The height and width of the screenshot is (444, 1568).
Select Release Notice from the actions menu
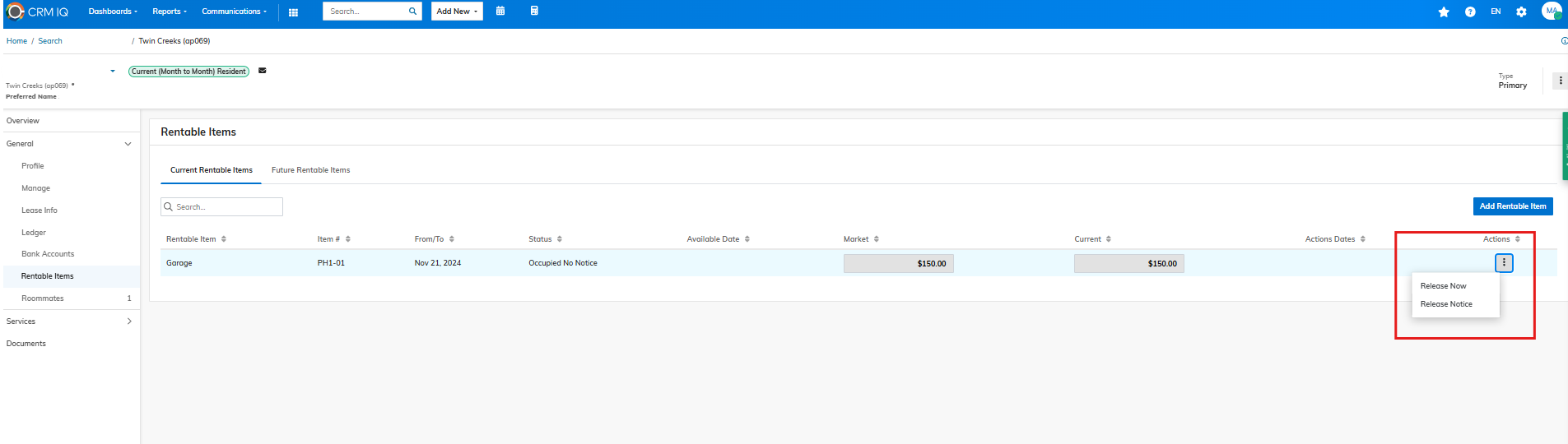pos(1446,304)
